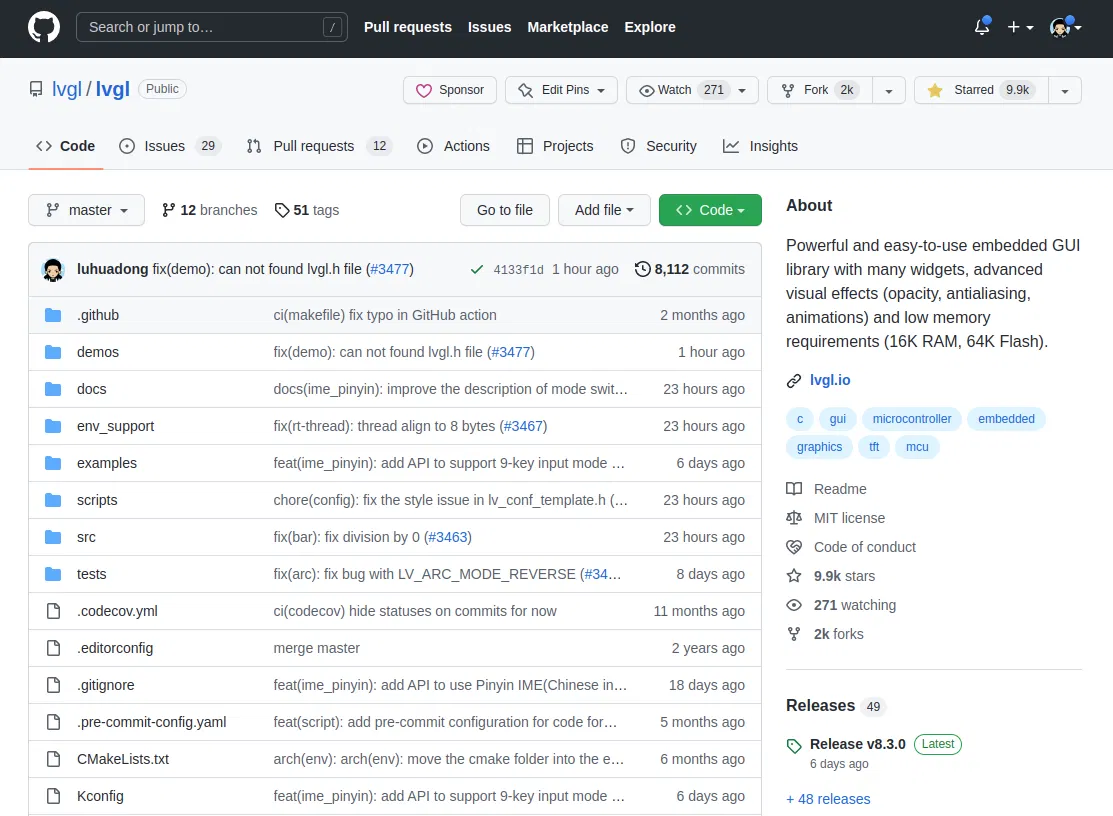Open #3467 link in env_support row
Image resolution: width=1113 pixels, height=816 pixels.
(523, 426)
